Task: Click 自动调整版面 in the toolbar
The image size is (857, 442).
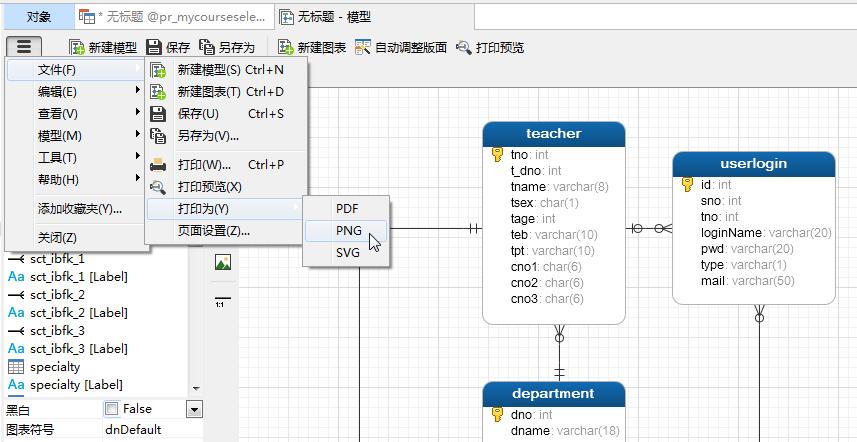Action: 401,48
